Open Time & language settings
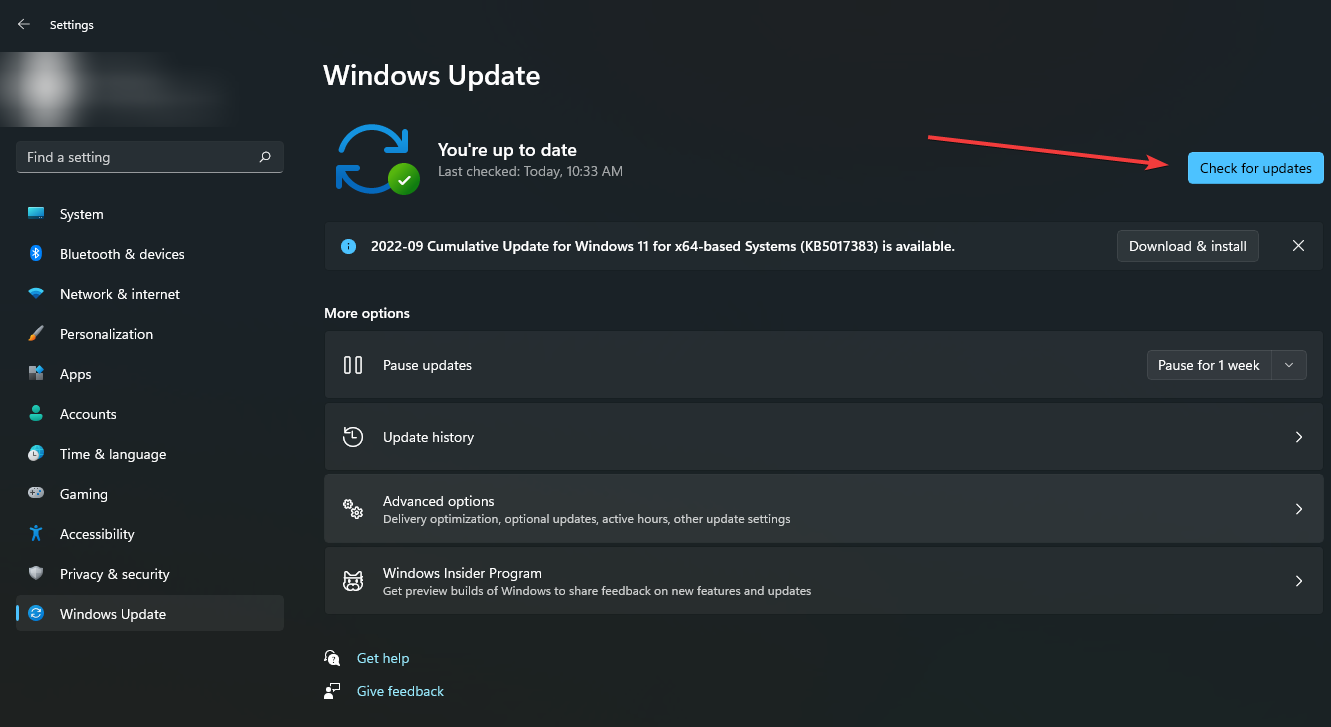The image size is (1331, 727). [150, 454]
